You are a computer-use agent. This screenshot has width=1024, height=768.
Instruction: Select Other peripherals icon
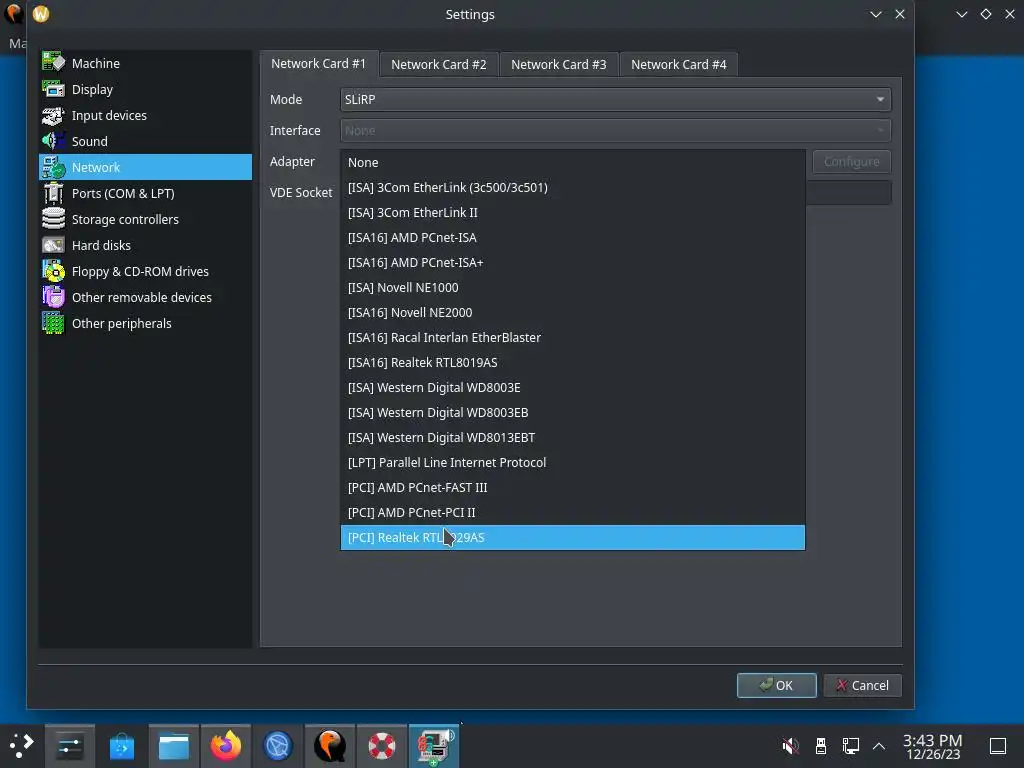[x=54, y=324]
